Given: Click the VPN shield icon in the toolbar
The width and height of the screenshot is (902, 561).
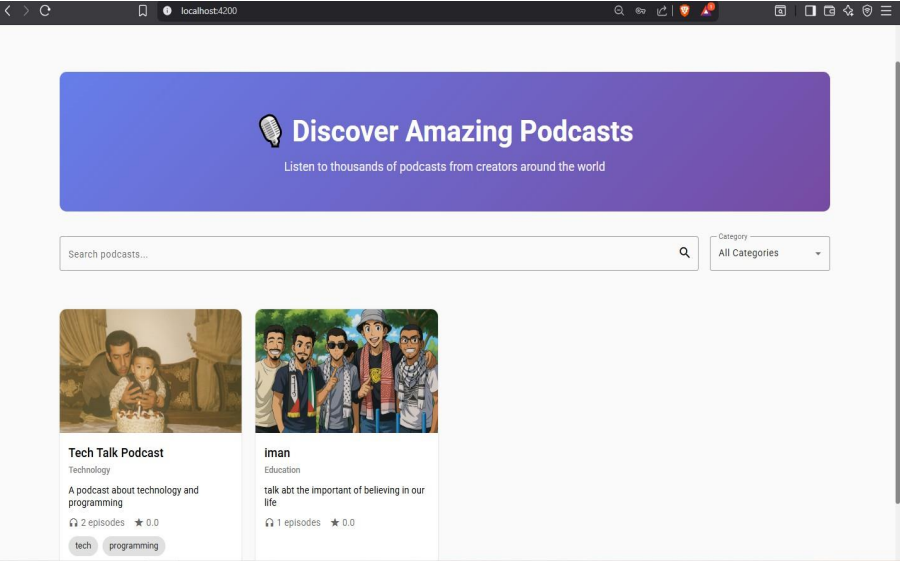Looking at the screenshot, I should pyautogui.click(x=867, y=10).
